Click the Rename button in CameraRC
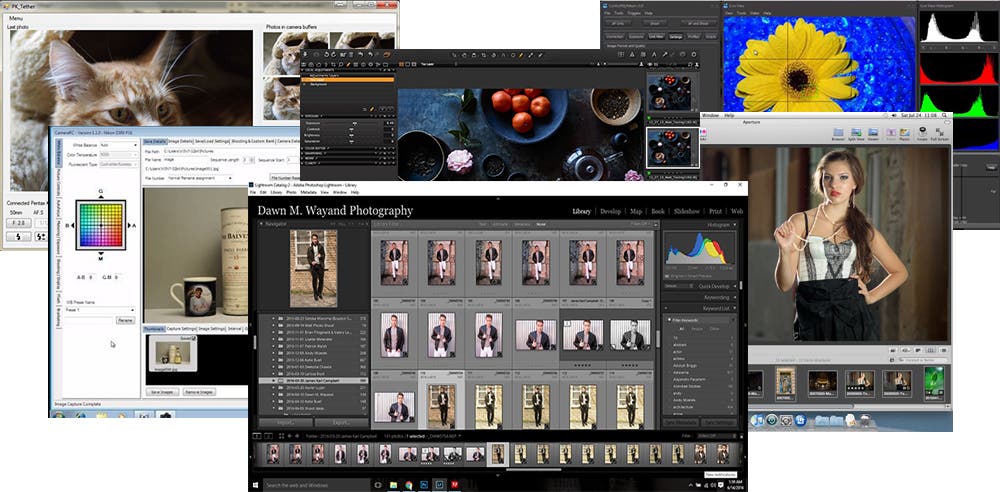This screenshot has width=1000, height=492. [126, 320]
